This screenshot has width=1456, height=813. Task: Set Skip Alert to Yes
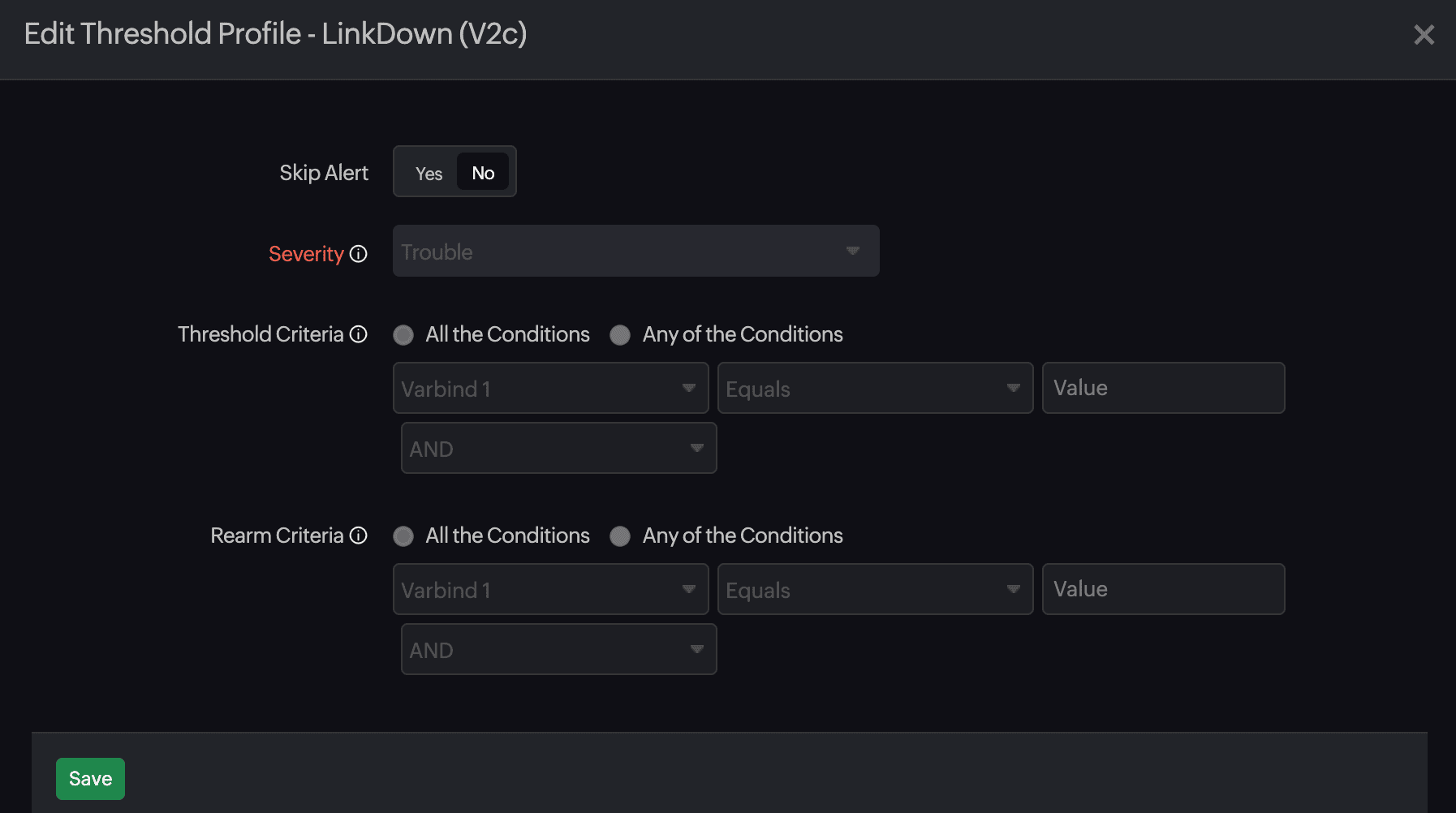click(429, 173)
